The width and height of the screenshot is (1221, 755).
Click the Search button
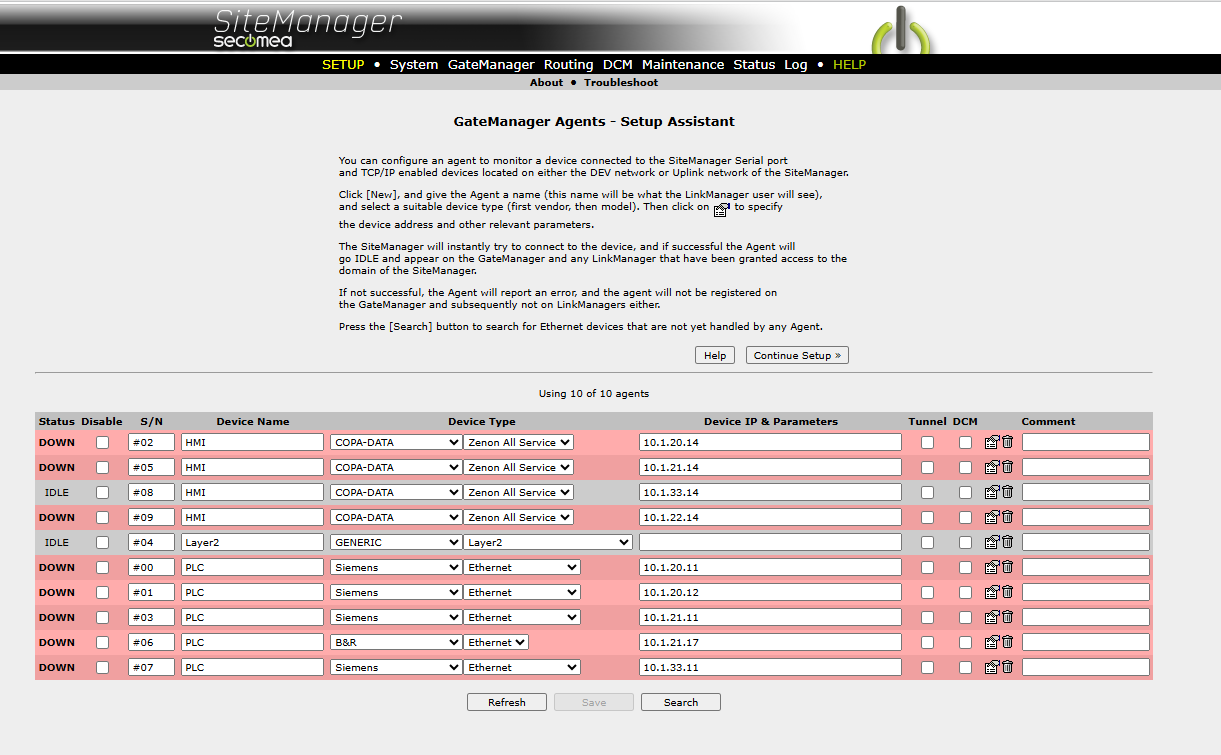(681, 702)
